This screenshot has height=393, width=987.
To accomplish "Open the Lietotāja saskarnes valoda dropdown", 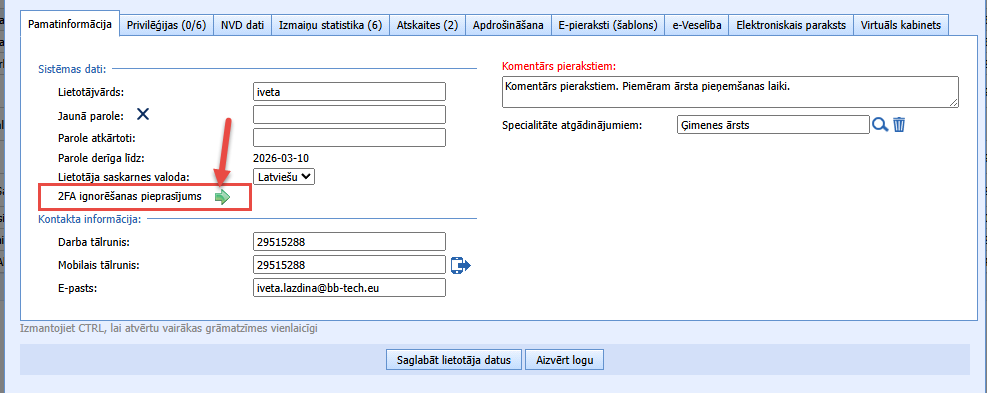I will pos(283,176).
